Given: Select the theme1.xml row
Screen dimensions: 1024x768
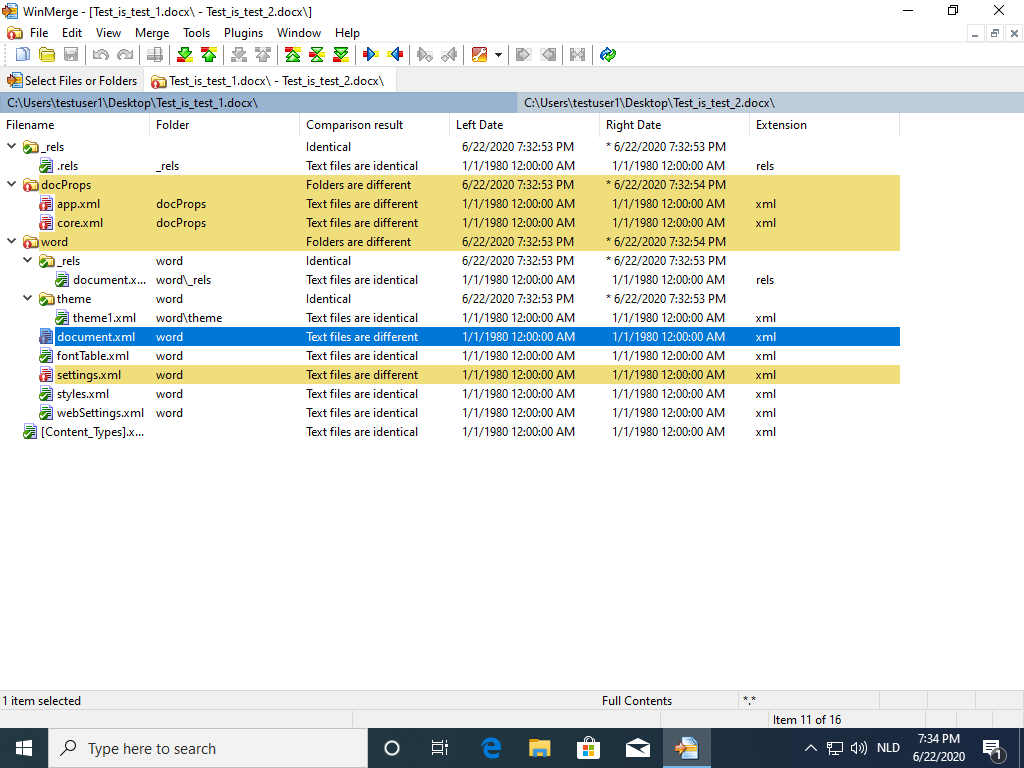Looking at the screenshot, I should click(450, 318).
